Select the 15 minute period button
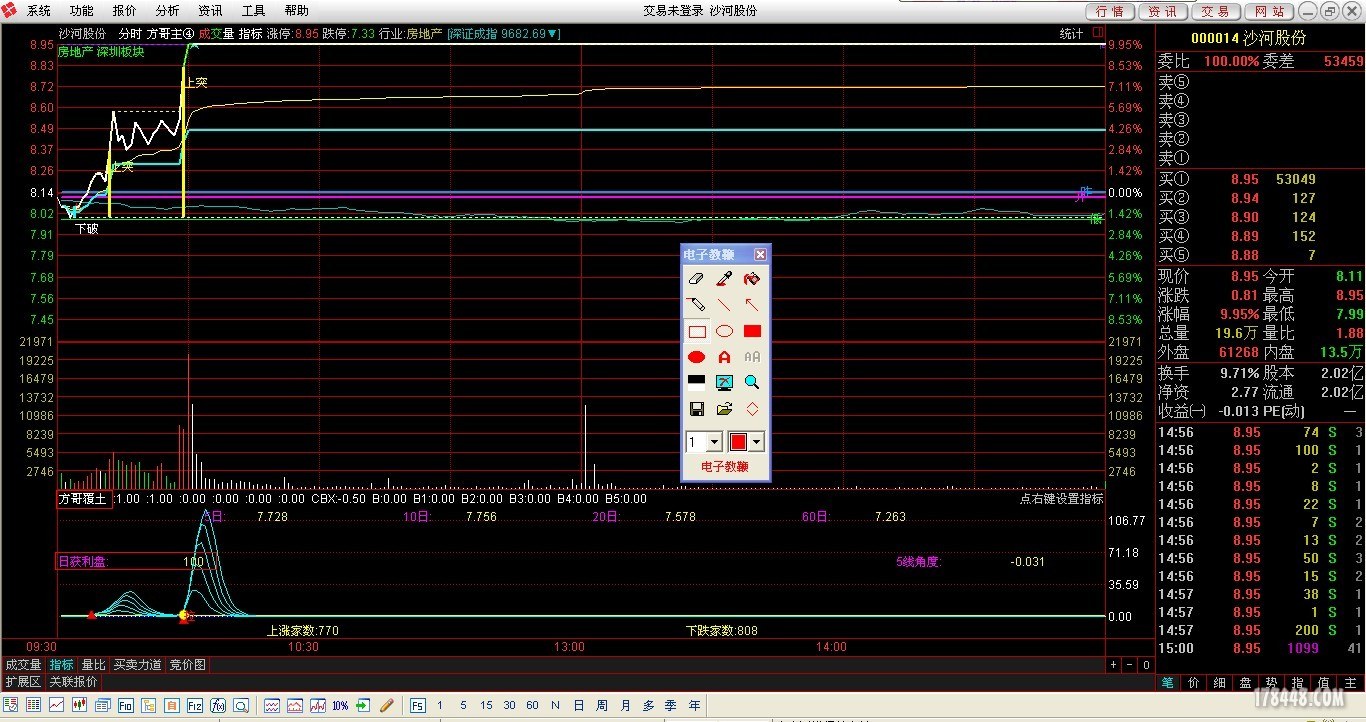Screen dimensions: 1366x722 coord(485,706)
